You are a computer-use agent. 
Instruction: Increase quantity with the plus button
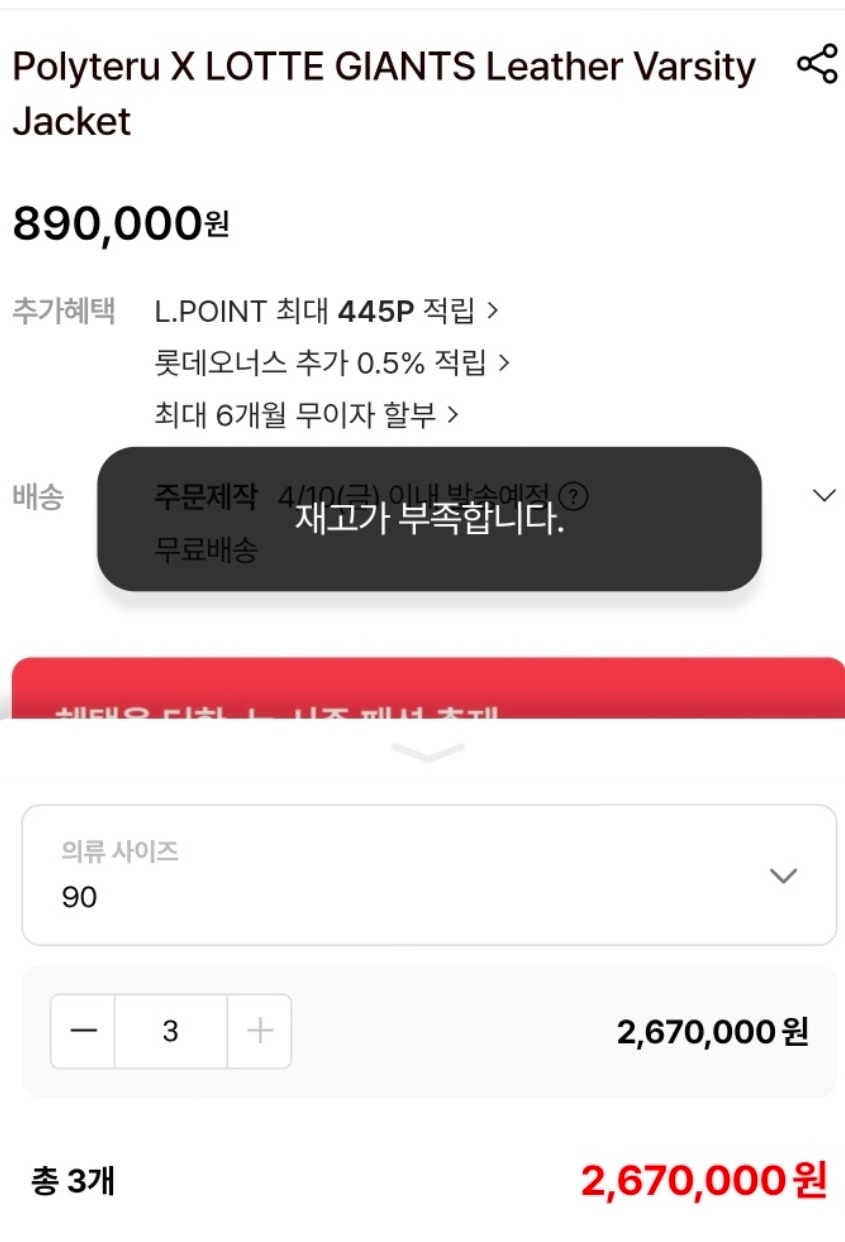click(x=260, y=1031)
